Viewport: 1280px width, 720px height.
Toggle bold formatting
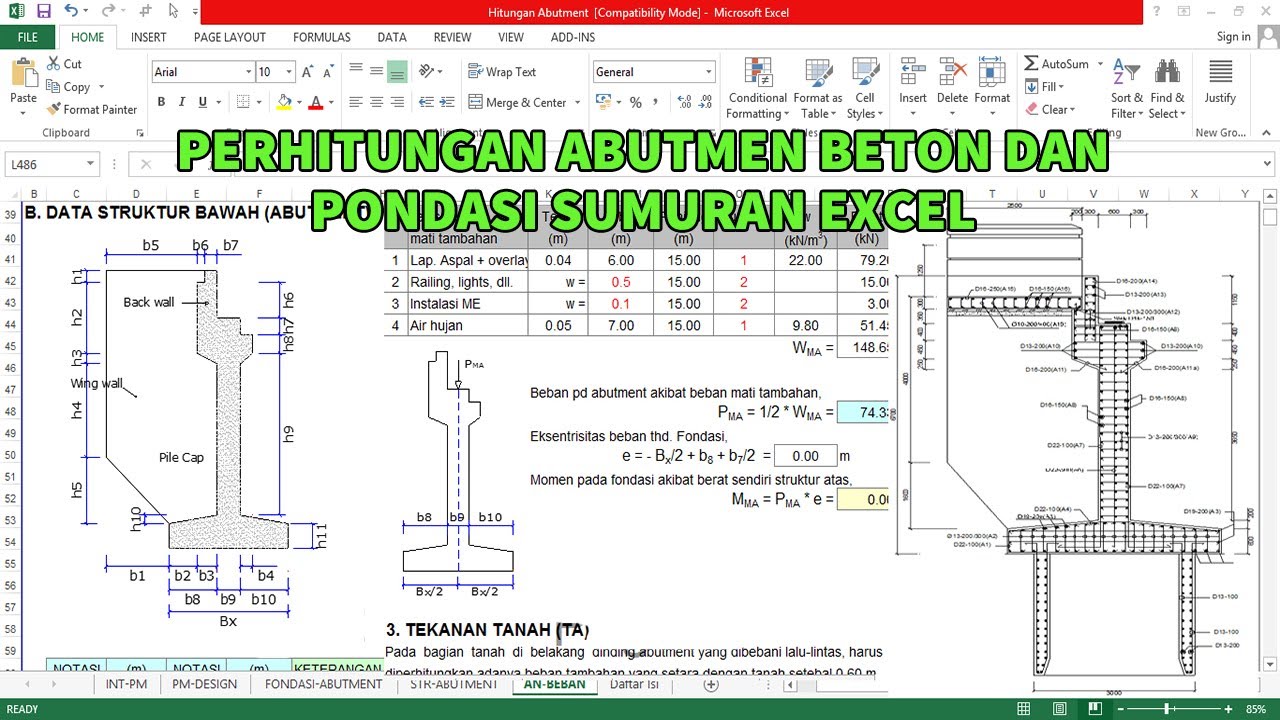point(161,102)
